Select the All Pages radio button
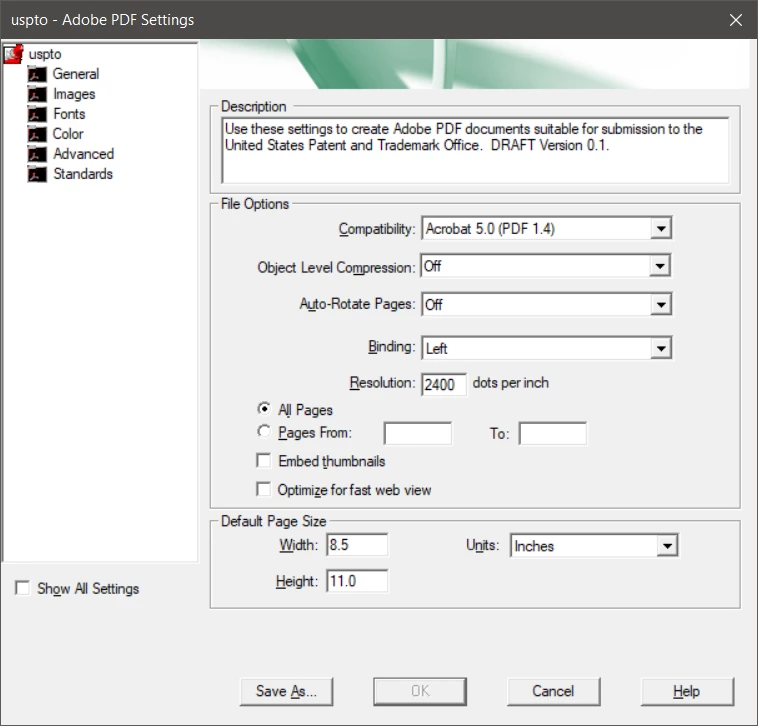 click(x=264, y=408)
